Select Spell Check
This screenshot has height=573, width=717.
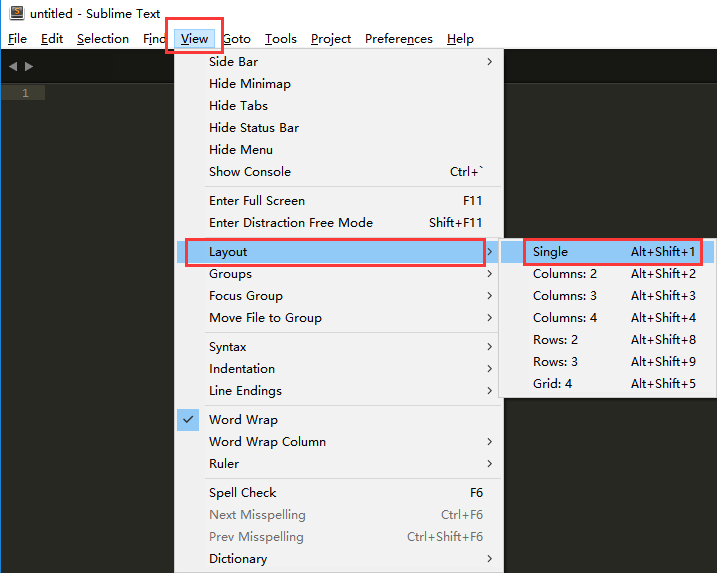[339, 493]
